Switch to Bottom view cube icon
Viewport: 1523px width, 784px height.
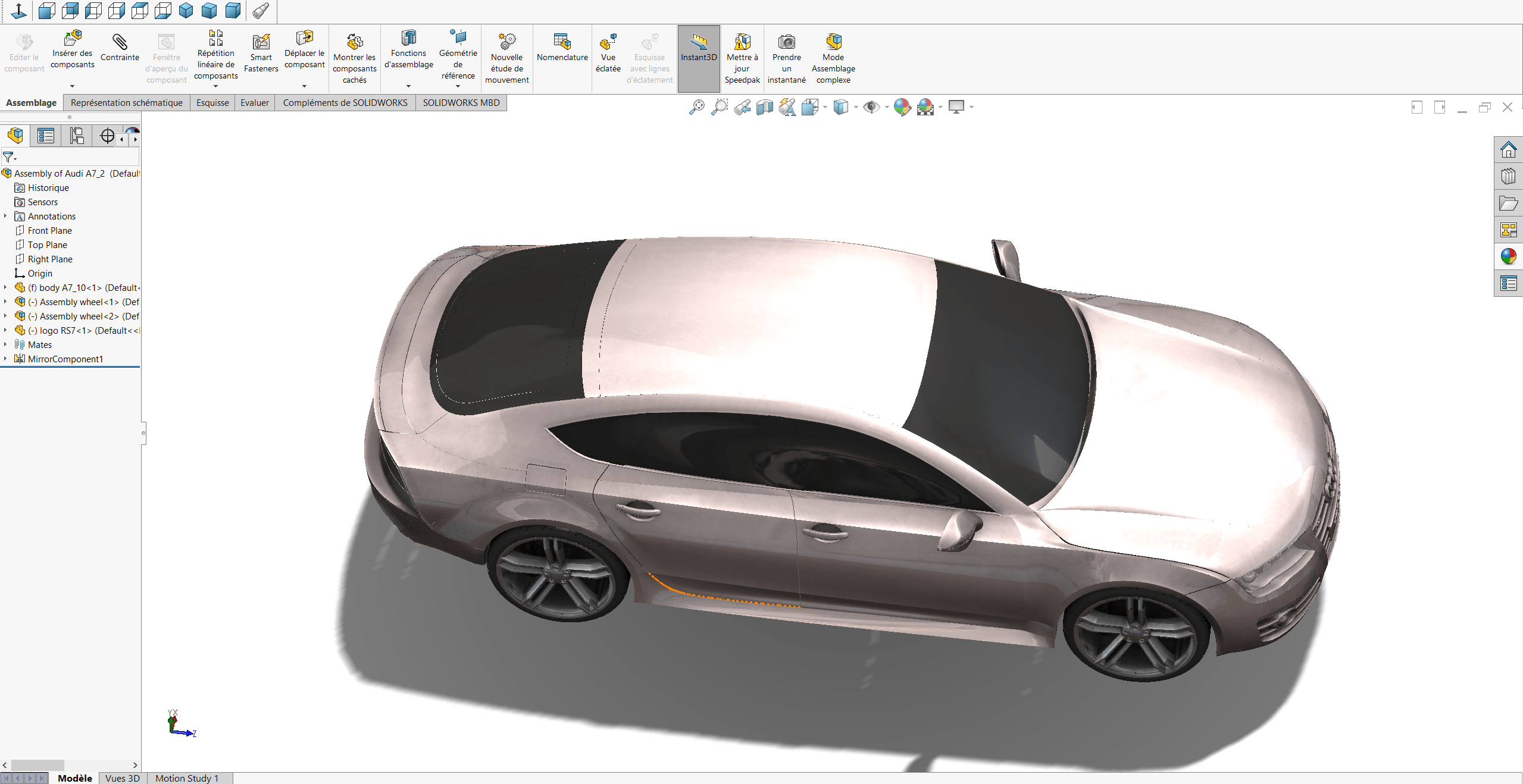click(163, 11)
